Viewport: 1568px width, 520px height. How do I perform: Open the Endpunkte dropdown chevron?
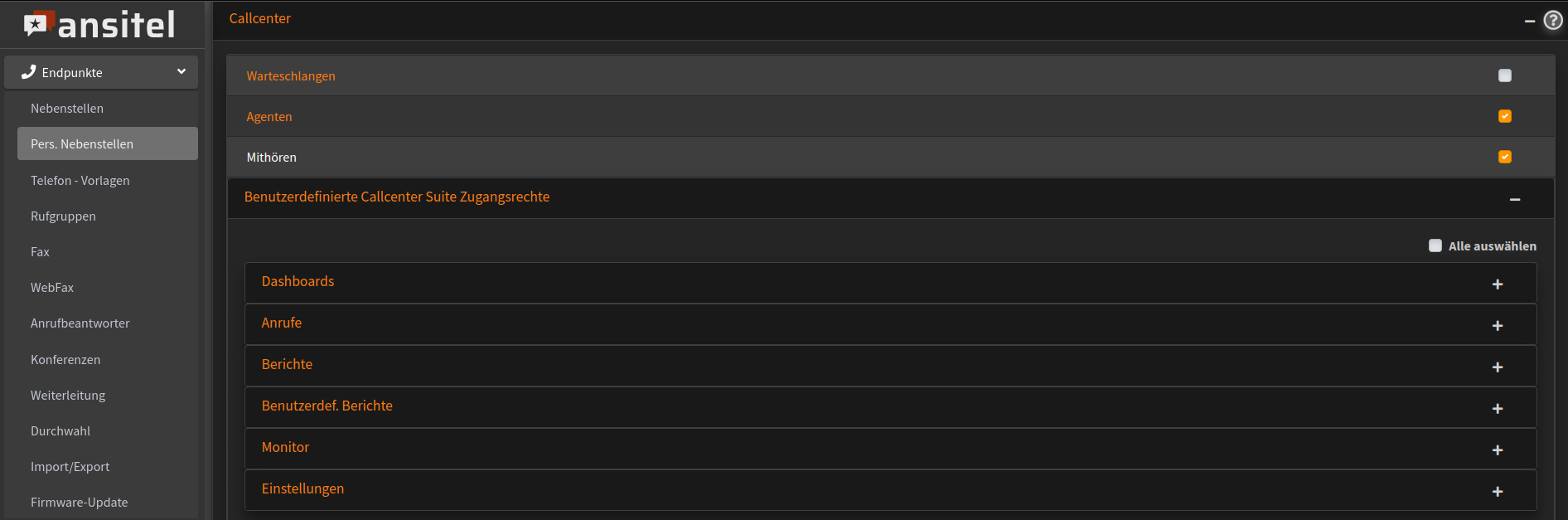coord(181,72)
